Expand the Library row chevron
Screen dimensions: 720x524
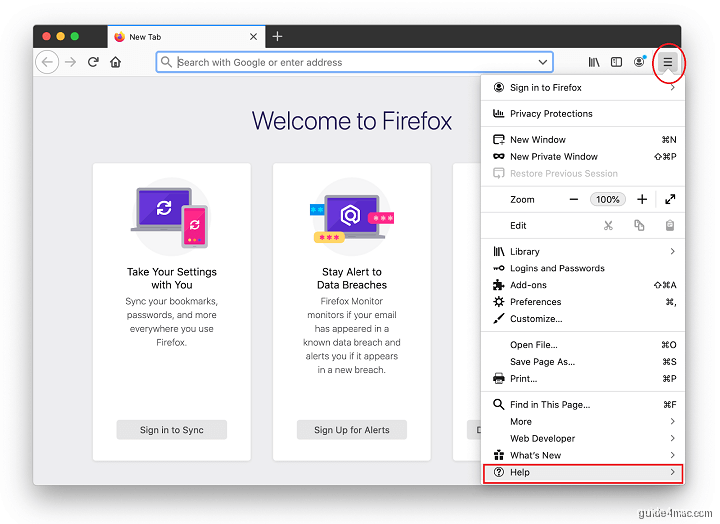672,251
